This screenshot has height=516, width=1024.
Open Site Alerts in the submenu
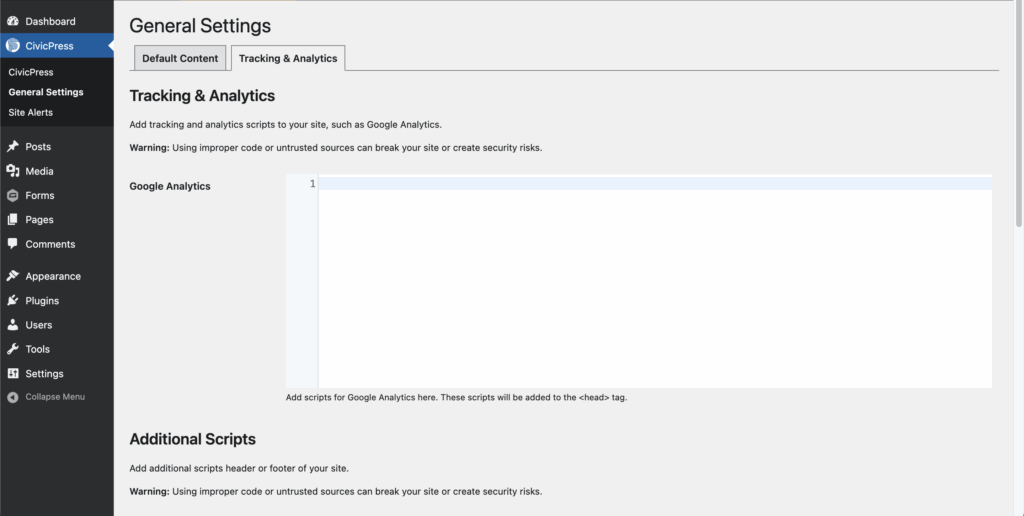click(x=31, y=112)
